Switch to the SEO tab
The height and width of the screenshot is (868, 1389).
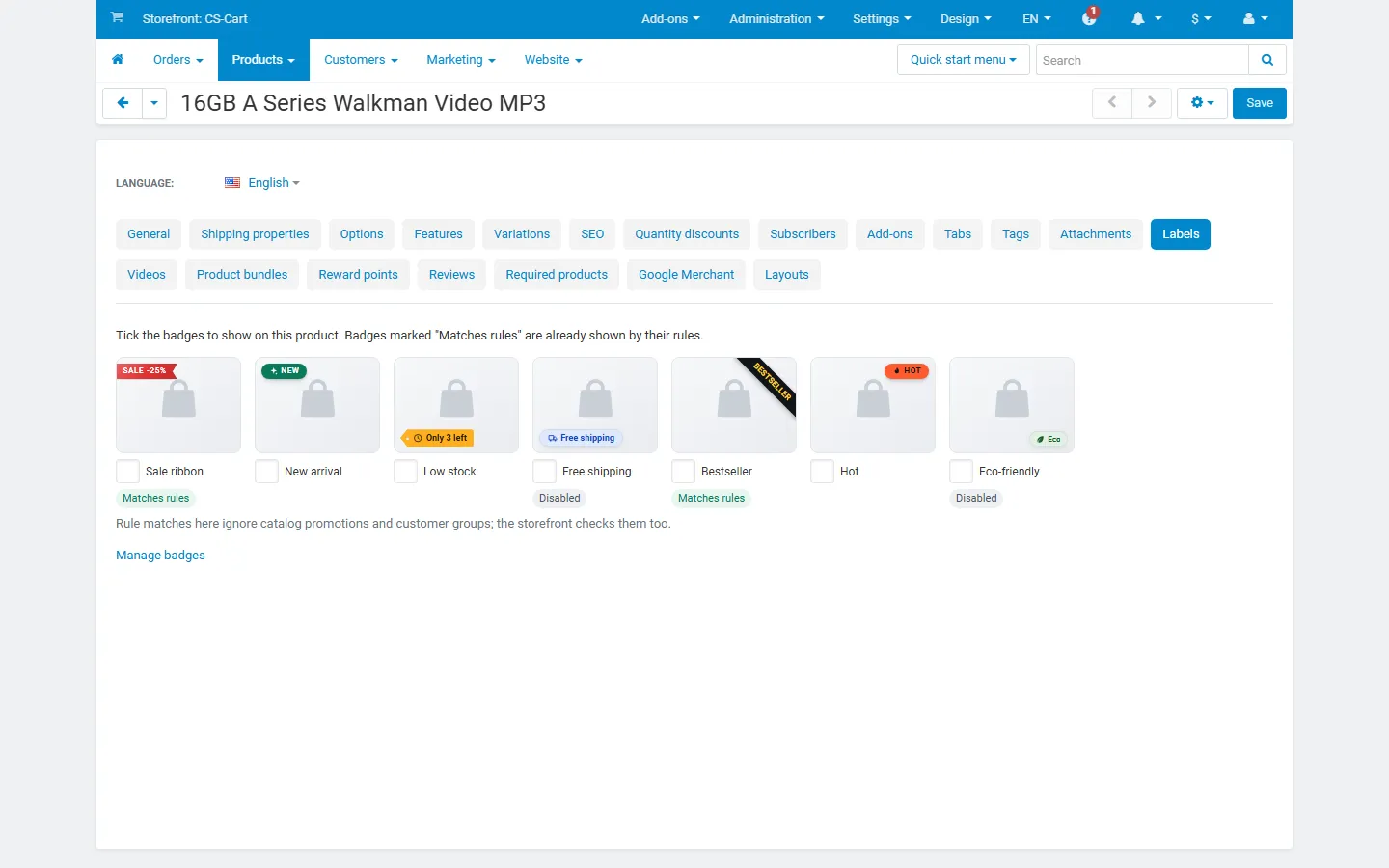(592, 234)
